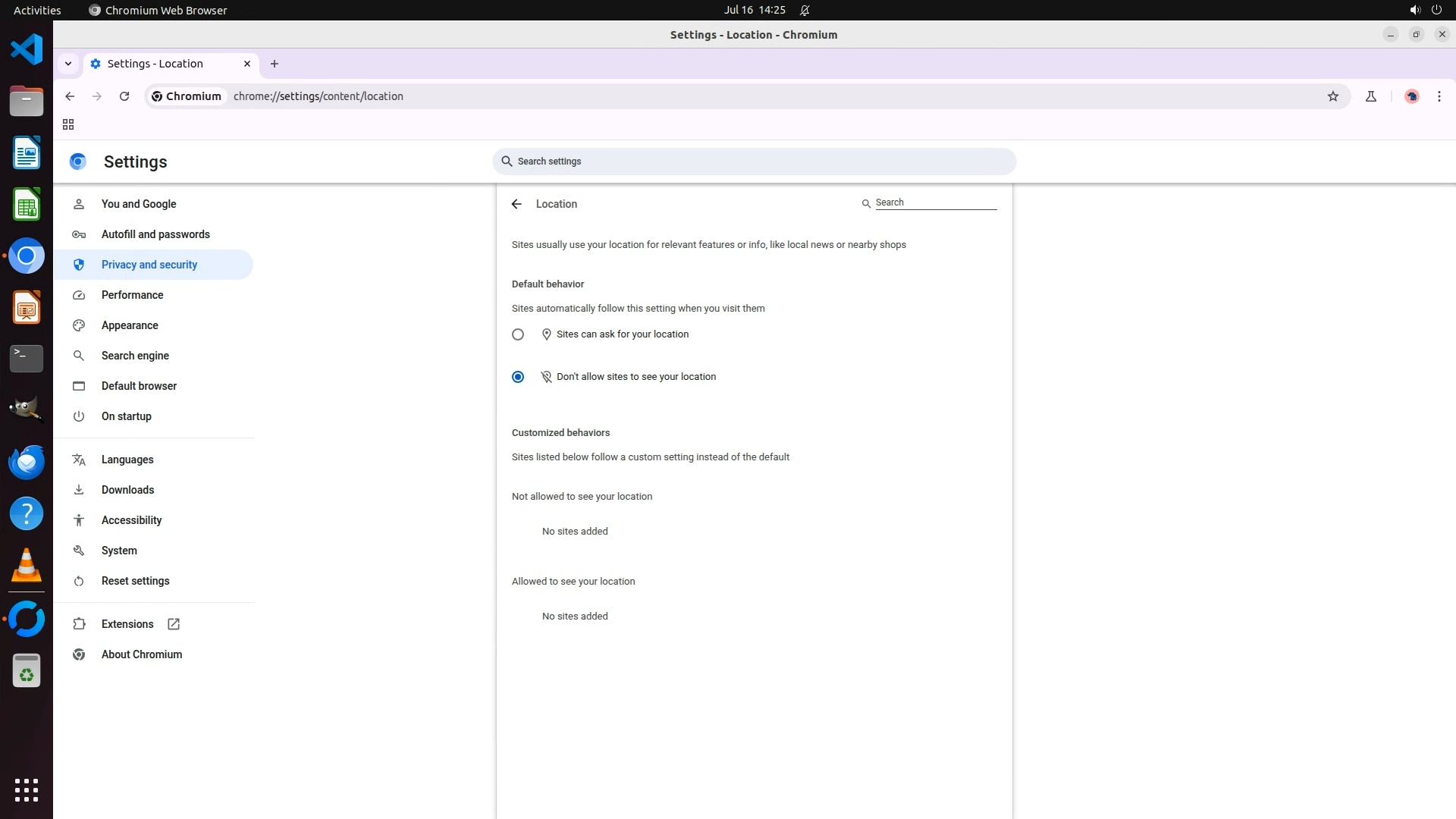Open Autofill and passwords section
The image size is (1456, 819).
coord(155,234)
